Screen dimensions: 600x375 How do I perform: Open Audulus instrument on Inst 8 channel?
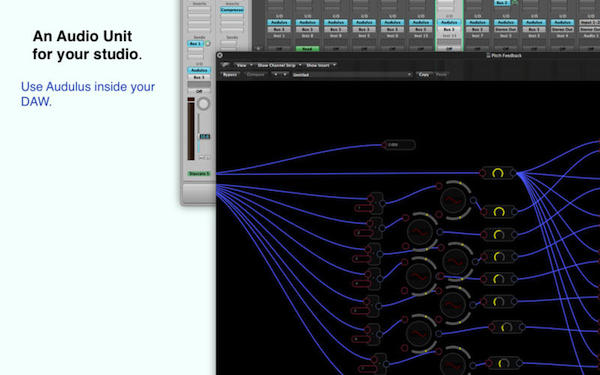coord(307,23)
